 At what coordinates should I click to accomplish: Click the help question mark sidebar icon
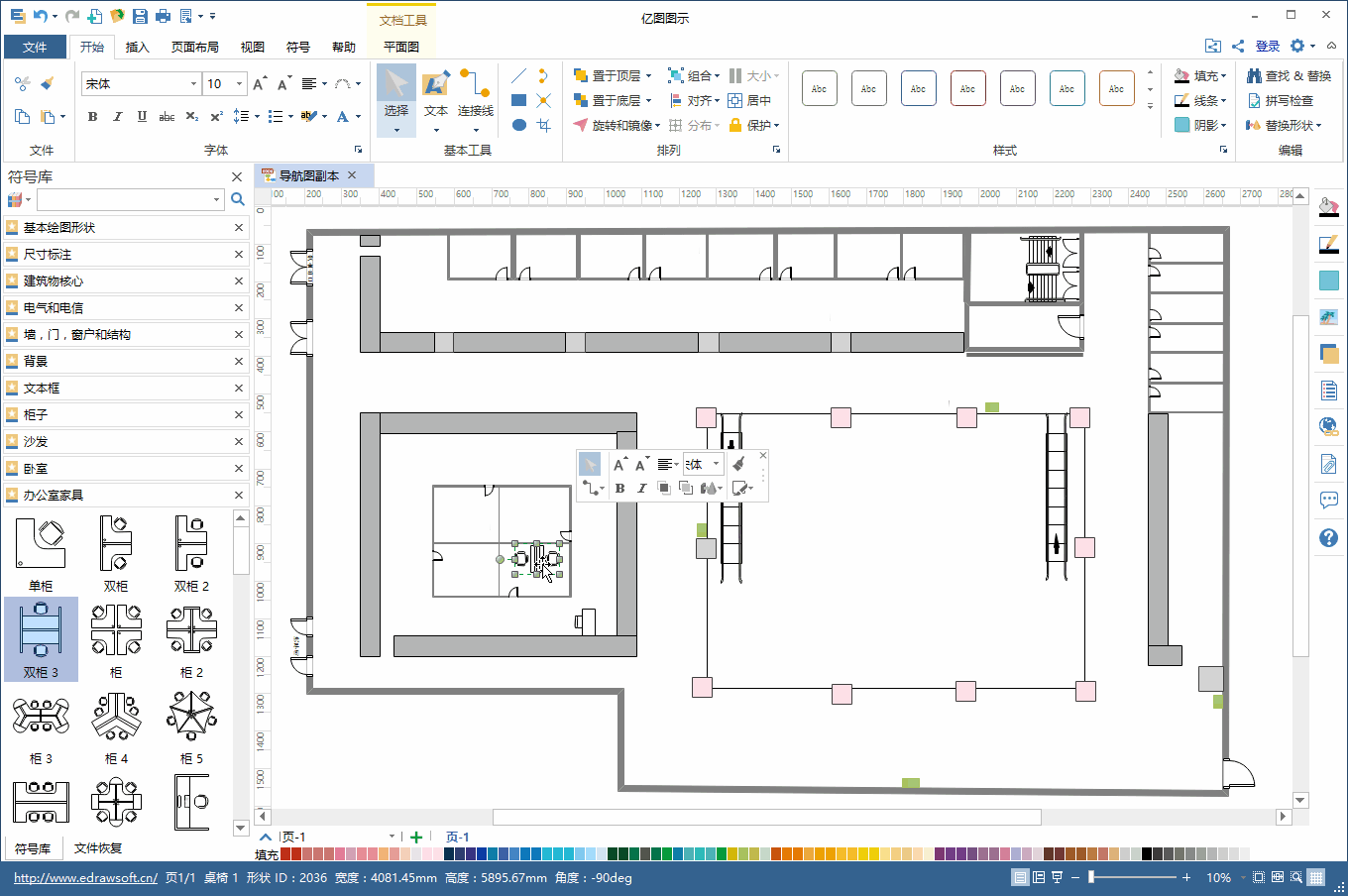point(1328,538)
